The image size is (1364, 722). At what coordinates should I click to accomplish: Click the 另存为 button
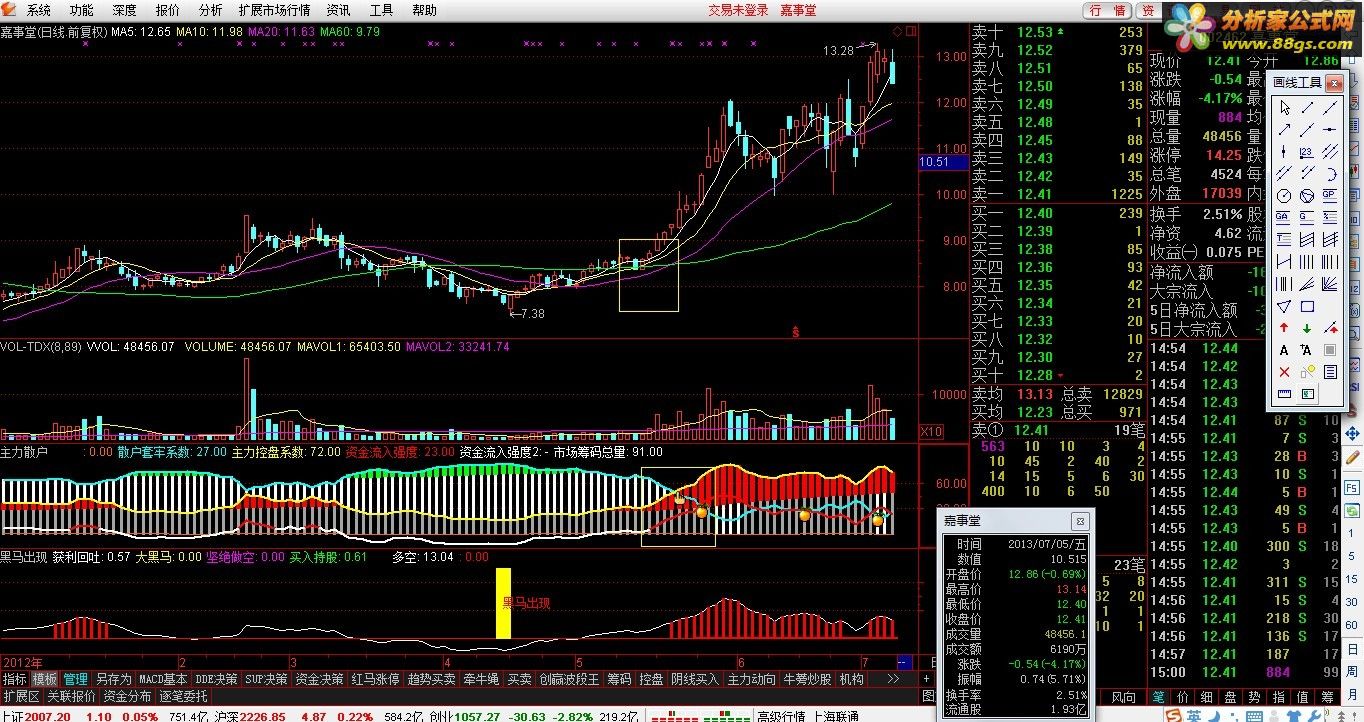pos(113,679)
